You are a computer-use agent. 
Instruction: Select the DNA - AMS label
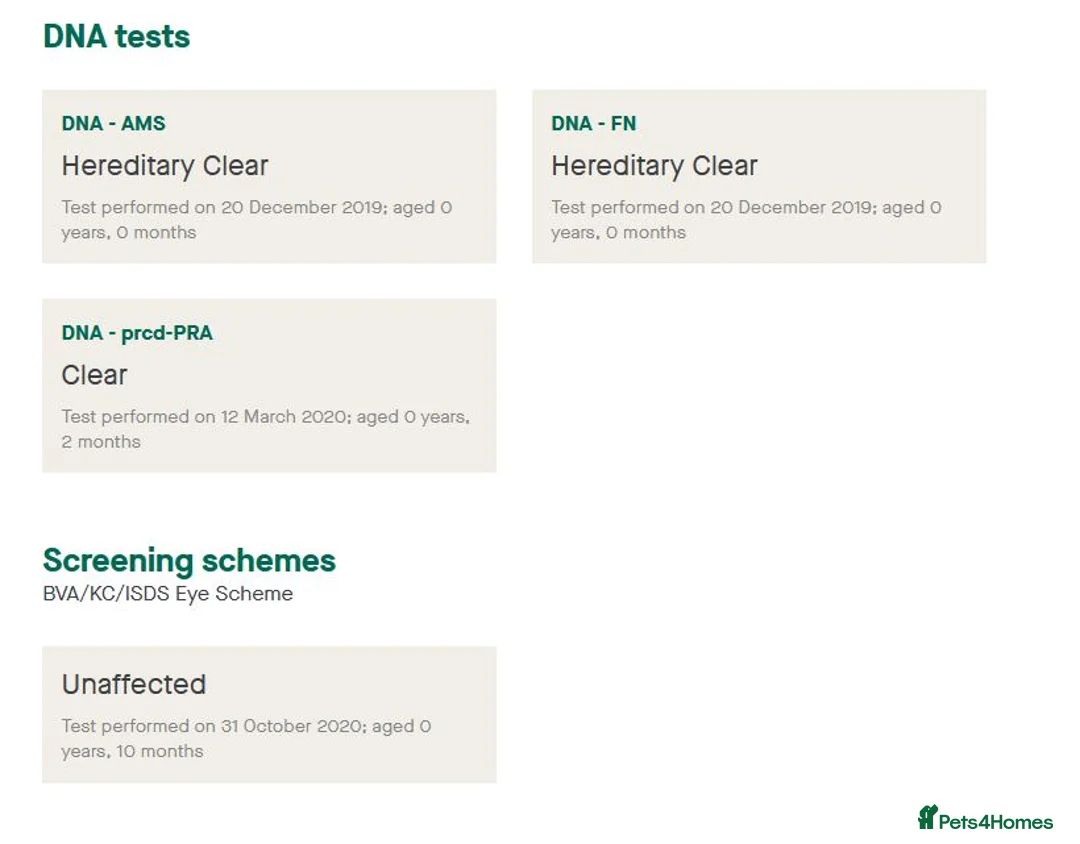[113, 124]
